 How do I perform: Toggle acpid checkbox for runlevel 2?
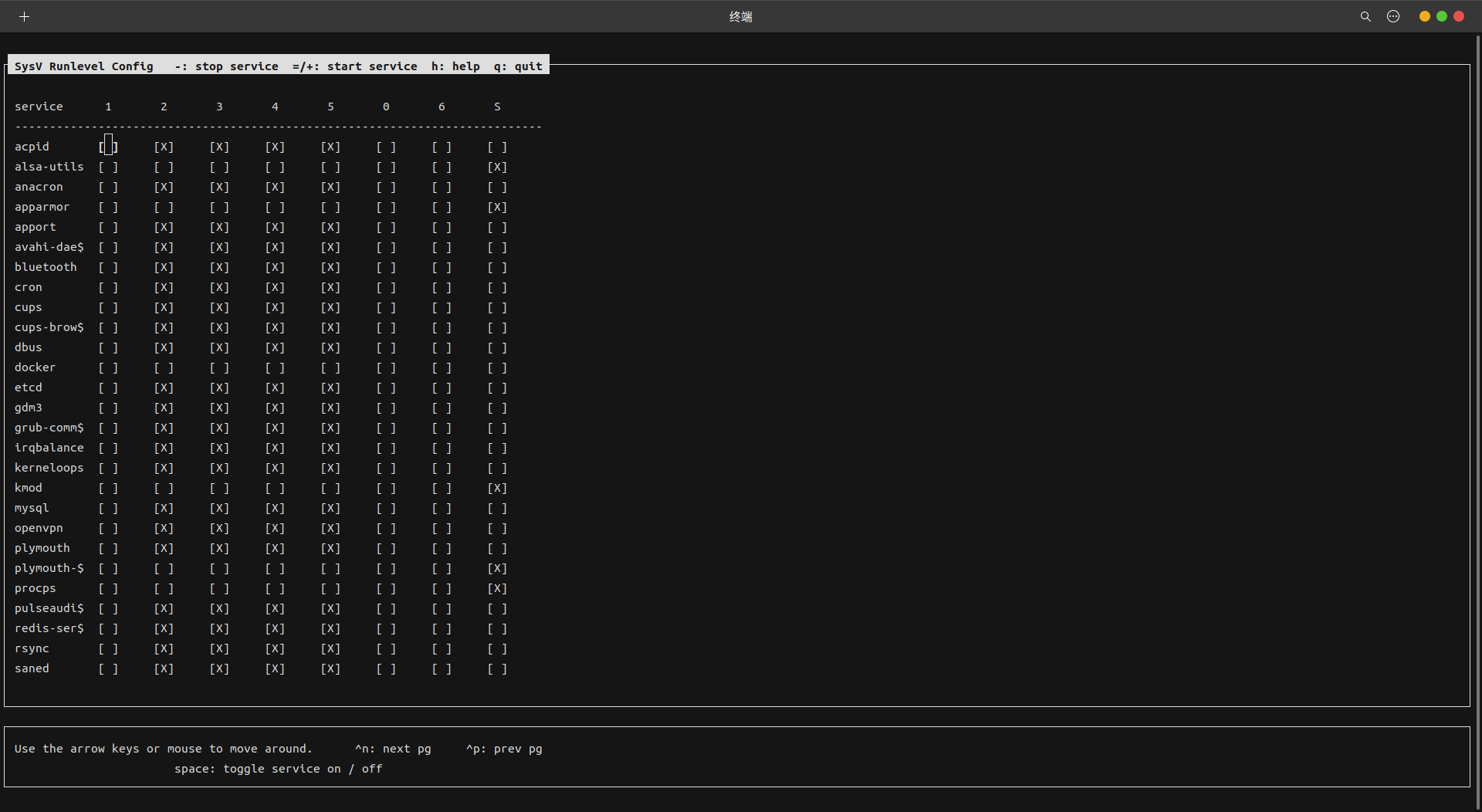164,147
